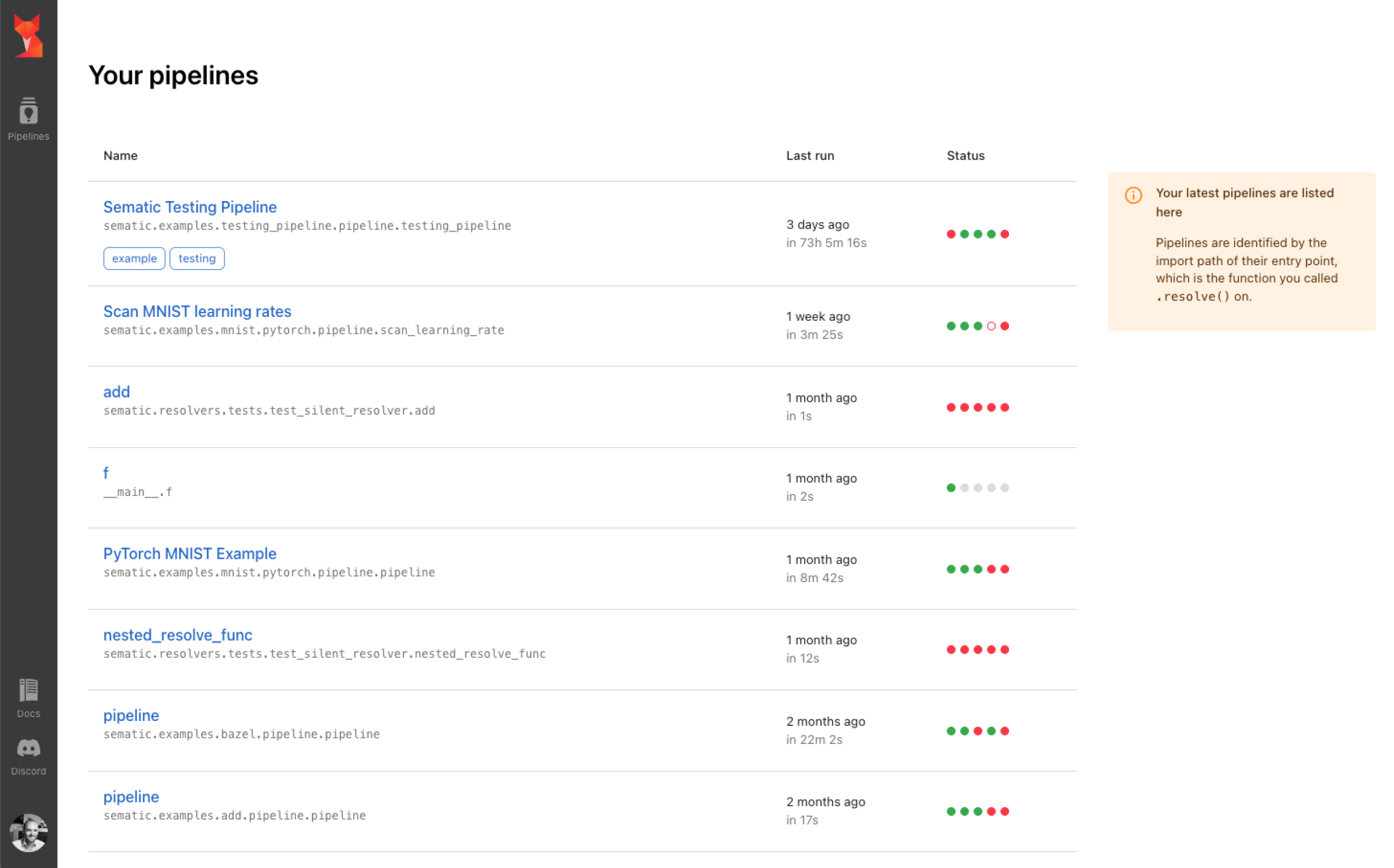
Task: Click last red status dot of PyTorch MNIST Example
Action: pos(1004,569)
